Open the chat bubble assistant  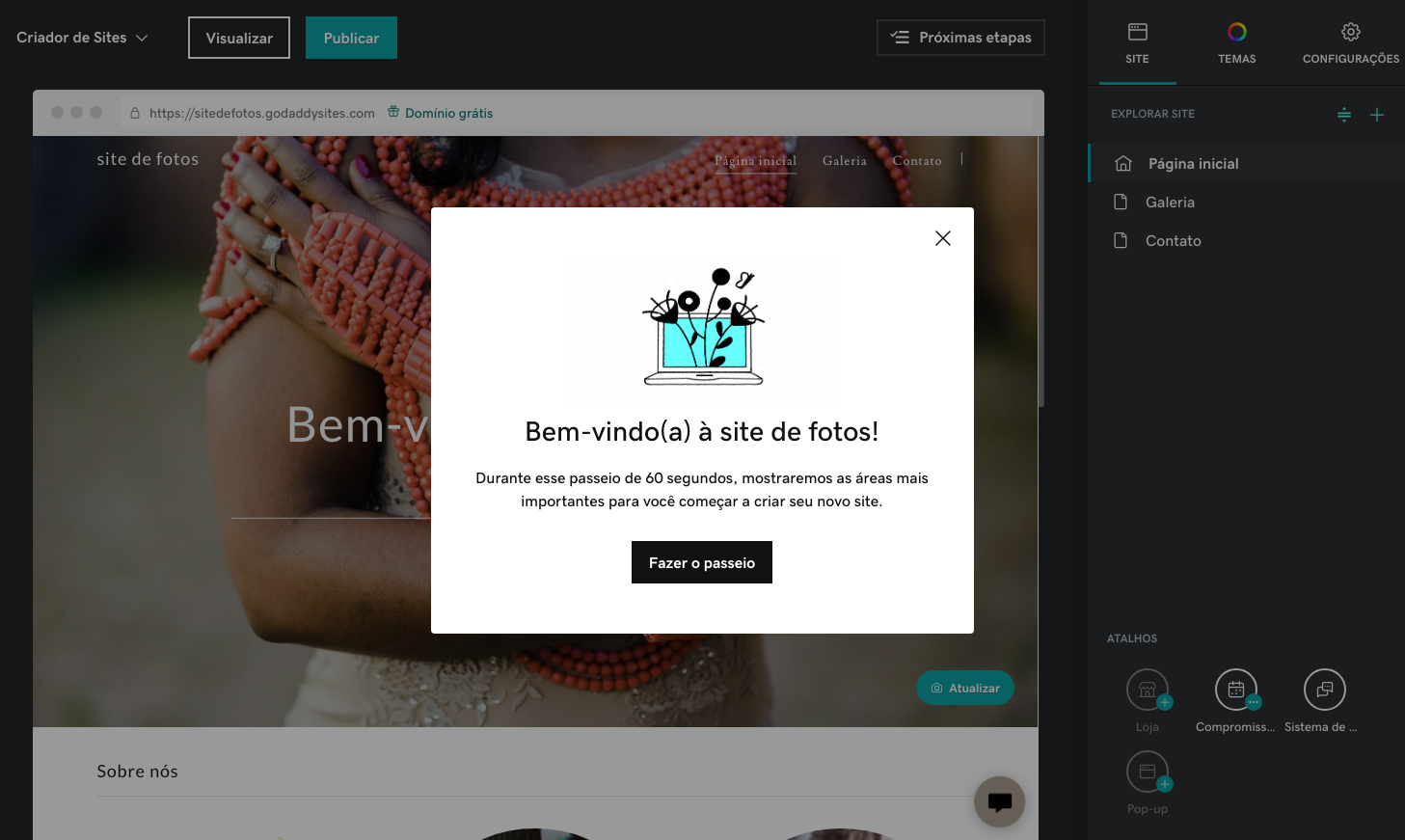[x=999, y=801]
